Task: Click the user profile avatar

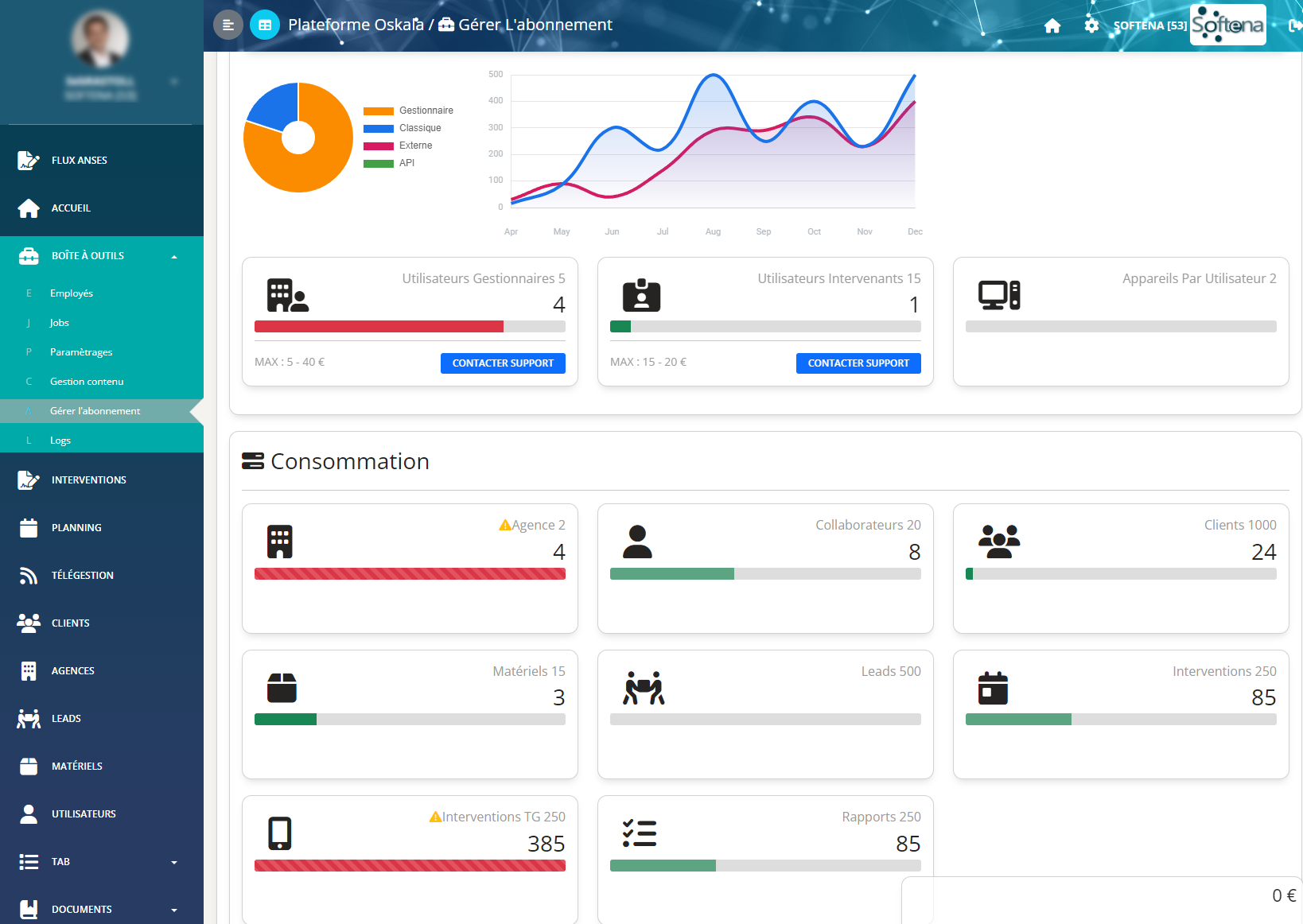Action: coord(100,39)
